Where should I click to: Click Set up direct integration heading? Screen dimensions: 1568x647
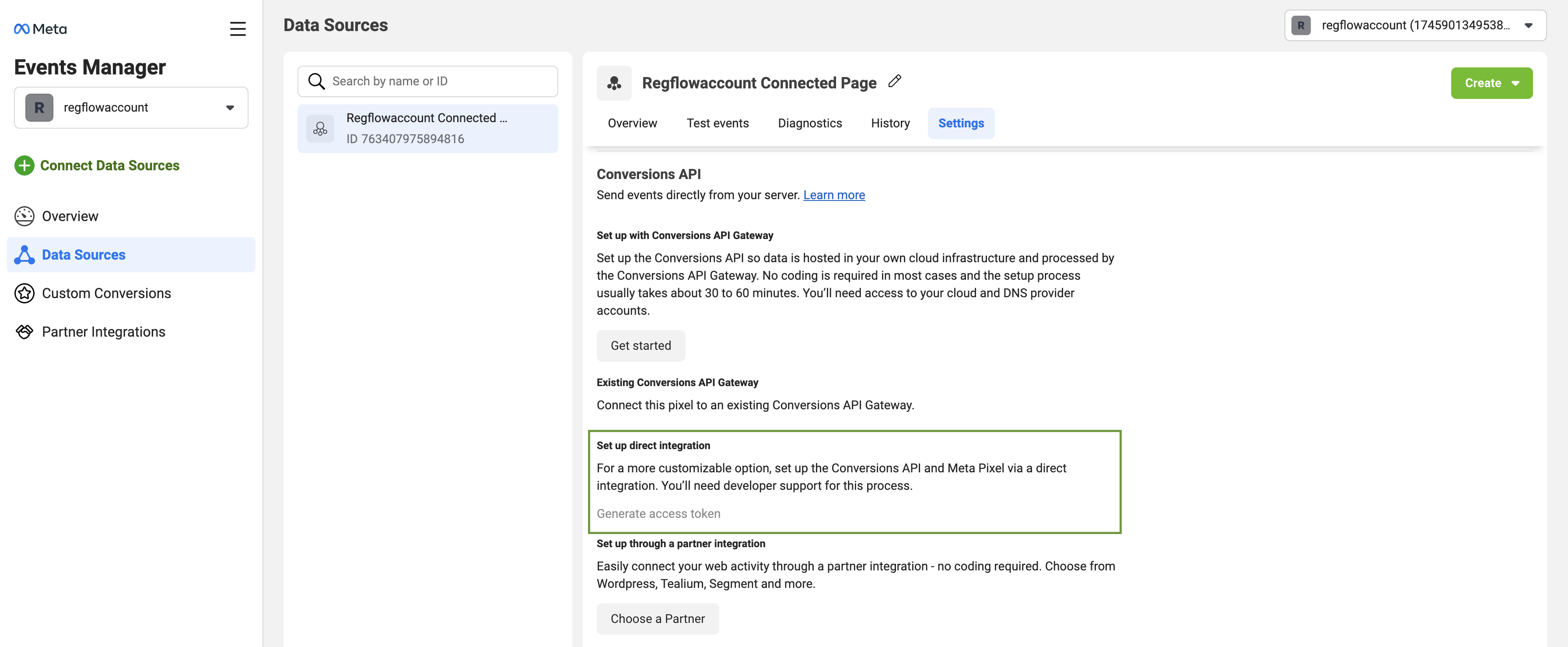(x=653, y=445)
